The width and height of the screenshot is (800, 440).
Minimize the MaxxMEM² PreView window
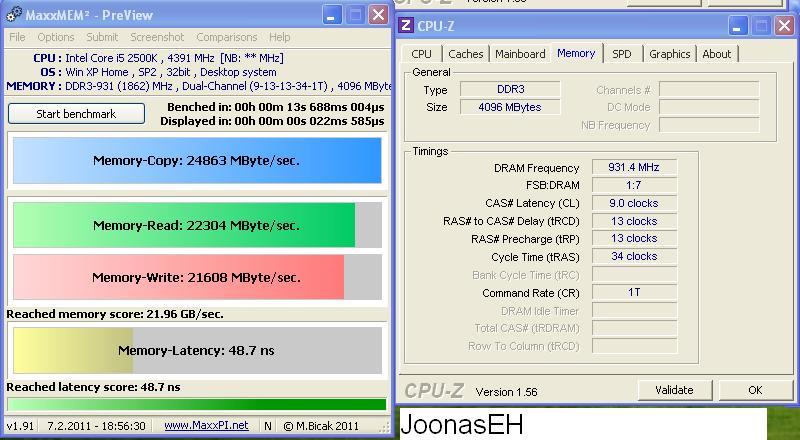pos(332,15)
